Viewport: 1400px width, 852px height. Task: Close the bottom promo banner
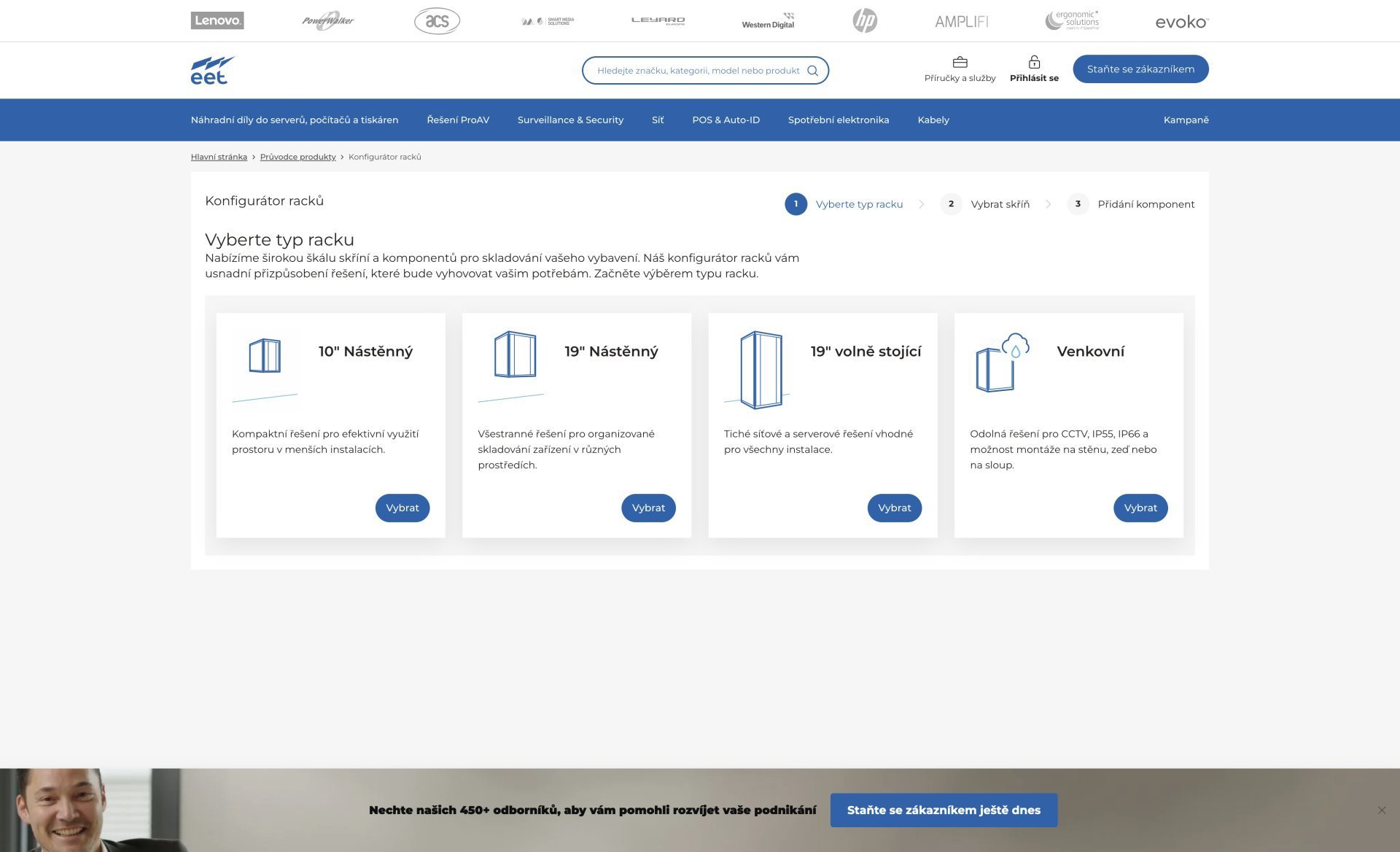[1382, 810]
